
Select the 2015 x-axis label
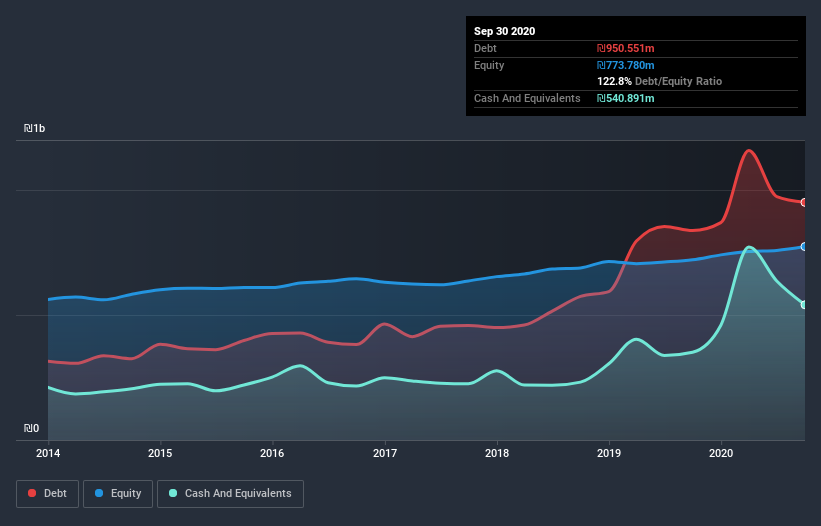click(x=160, y=453)
